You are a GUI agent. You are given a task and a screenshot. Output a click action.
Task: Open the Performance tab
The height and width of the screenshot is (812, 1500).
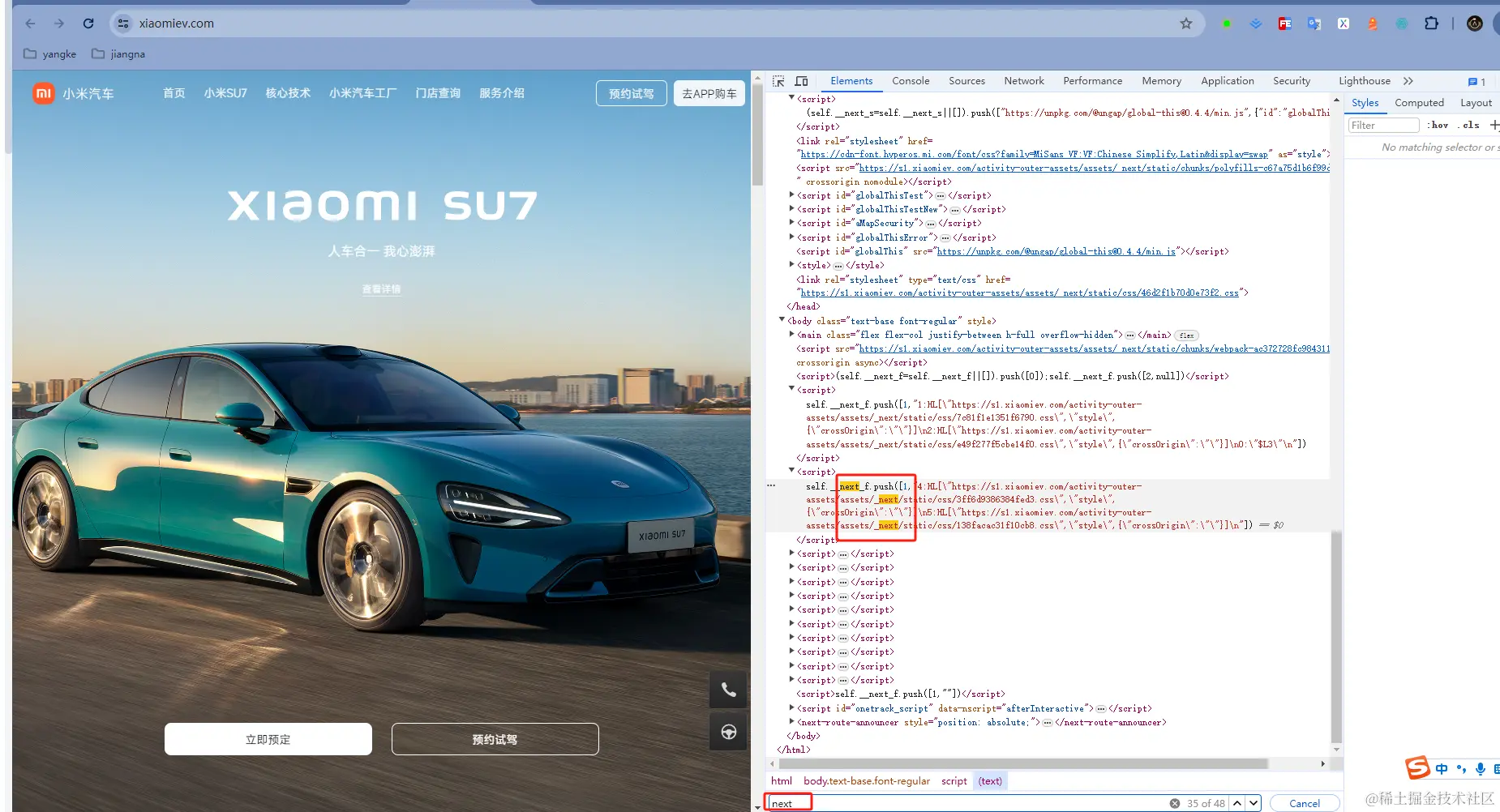click(1093, 81)
